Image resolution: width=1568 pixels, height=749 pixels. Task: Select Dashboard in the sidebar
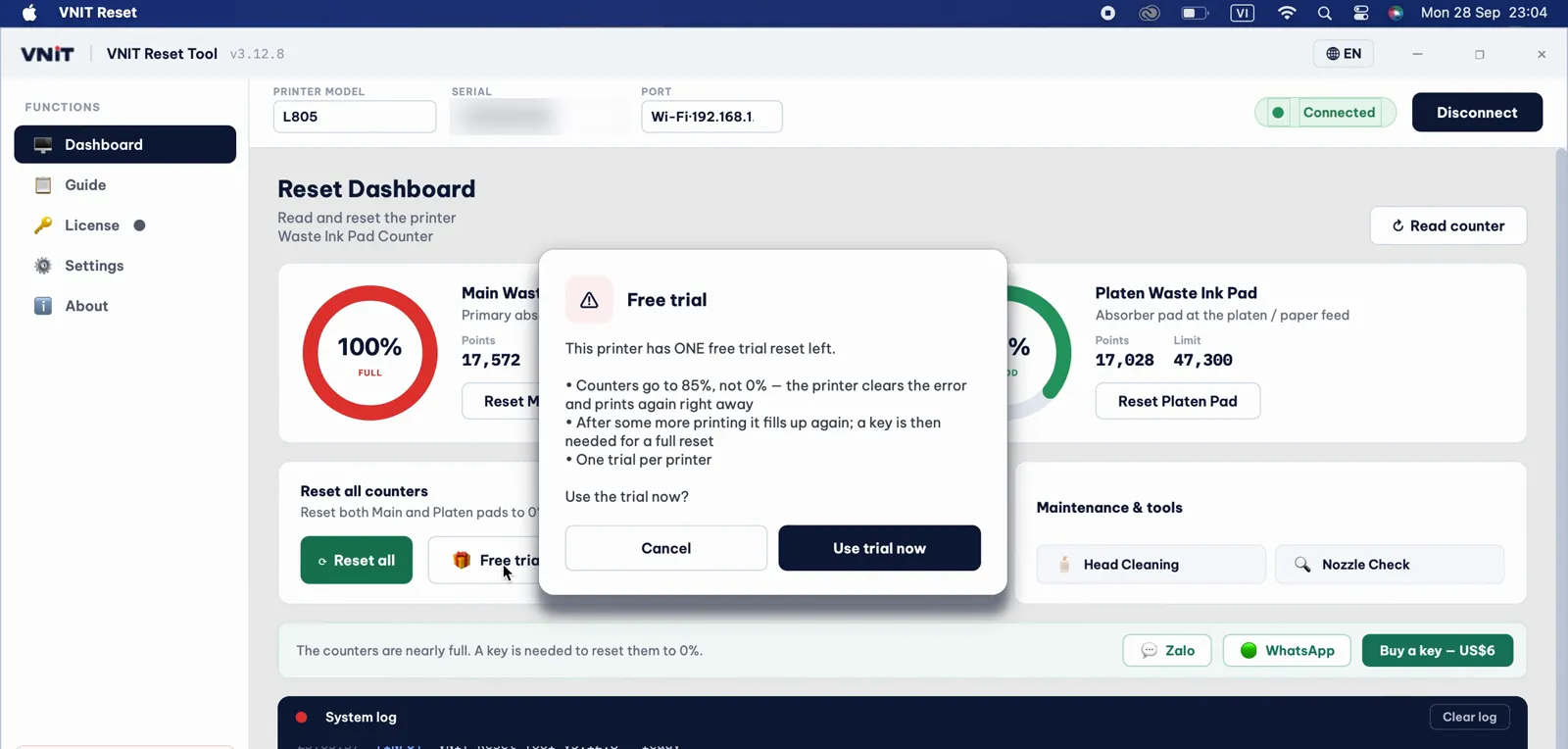125,144
